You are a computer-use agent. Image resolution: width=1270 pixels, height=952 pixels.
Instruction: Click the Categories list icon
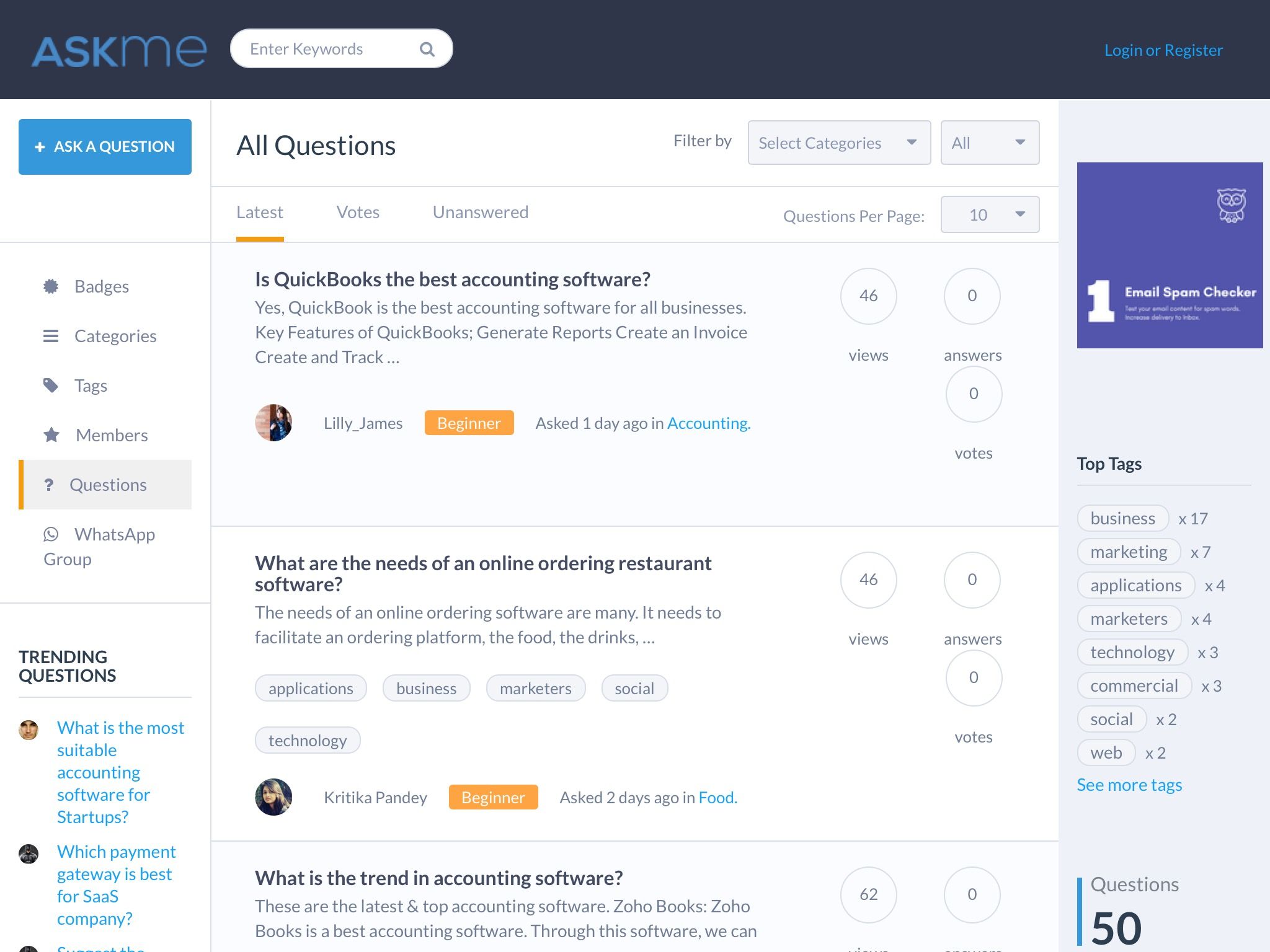[51, 336]
